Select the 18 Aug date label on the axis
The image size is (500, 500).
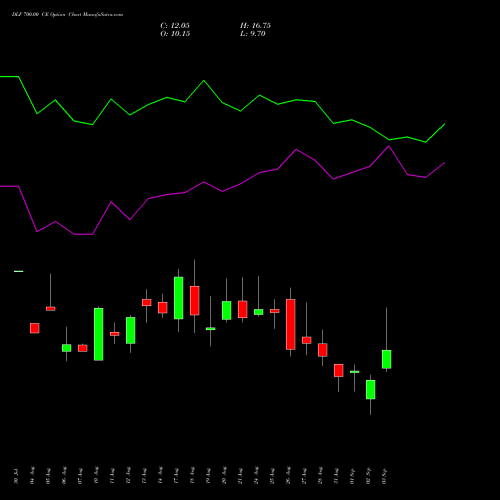pos(192,476)
